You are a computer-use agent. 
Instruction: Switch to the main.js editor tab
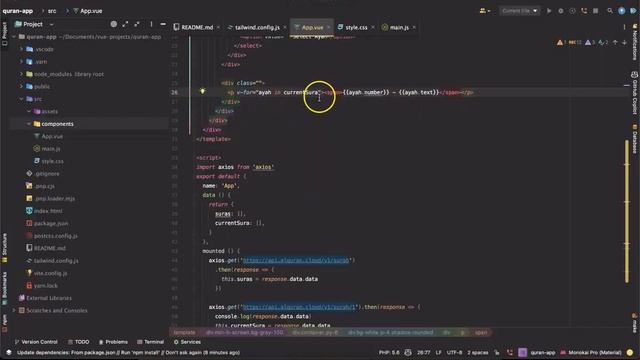coord(399,27)
